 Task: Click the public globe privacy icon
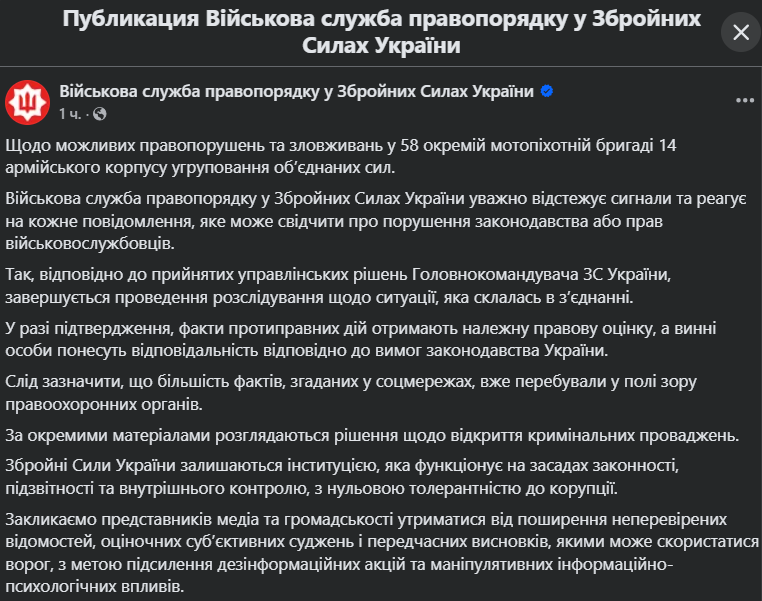point(100,113)
